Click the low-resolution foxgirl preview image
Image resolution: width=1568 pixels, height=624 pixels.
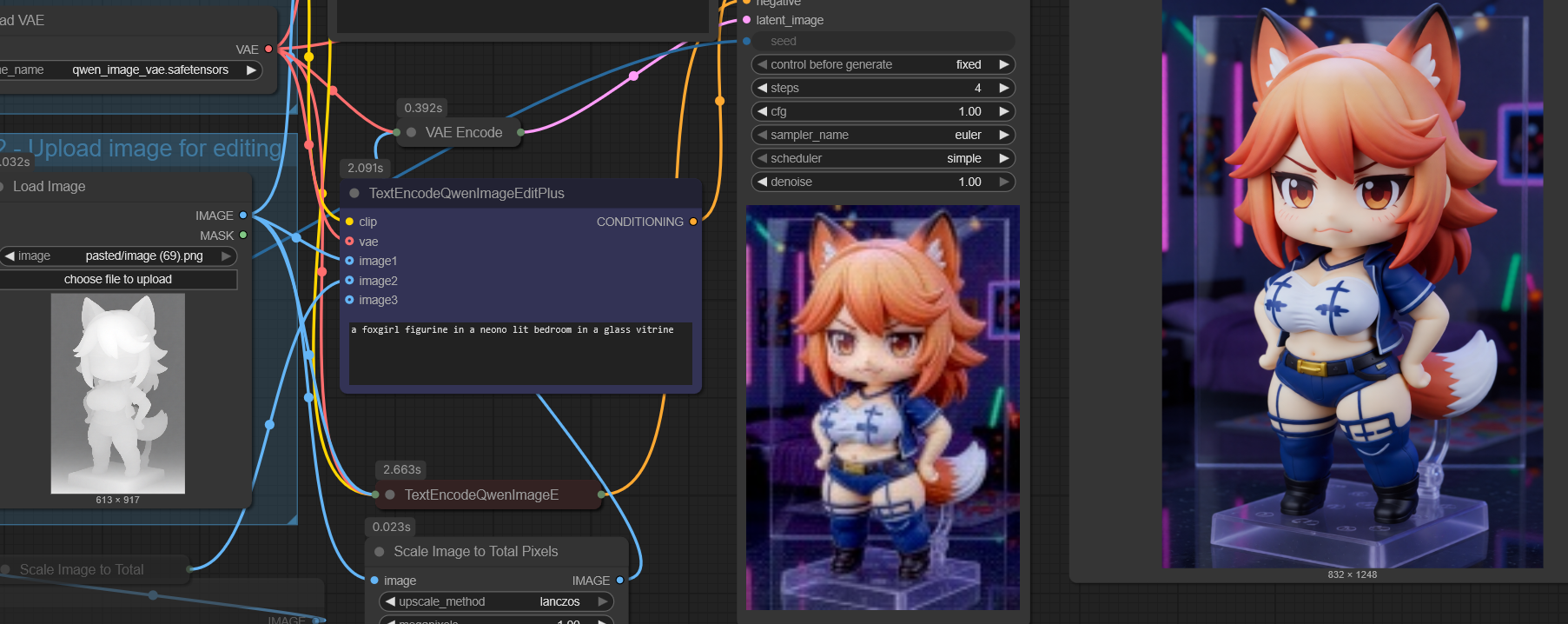[x=883, y=408]
